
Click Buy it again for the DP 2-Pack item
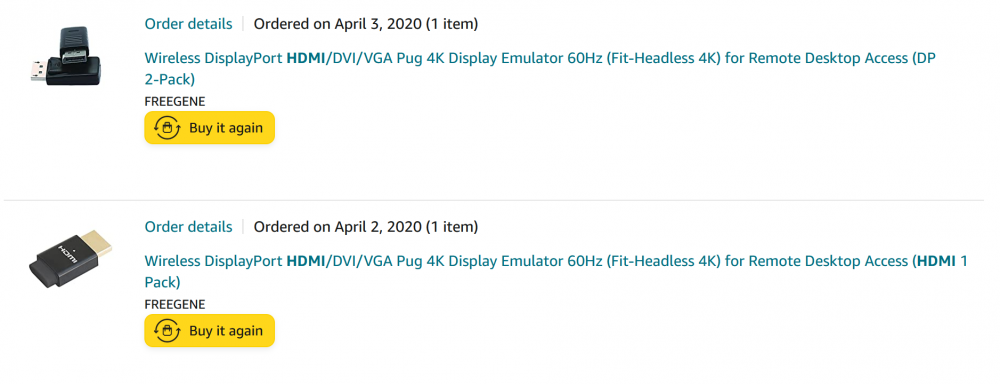coord(209,128)
